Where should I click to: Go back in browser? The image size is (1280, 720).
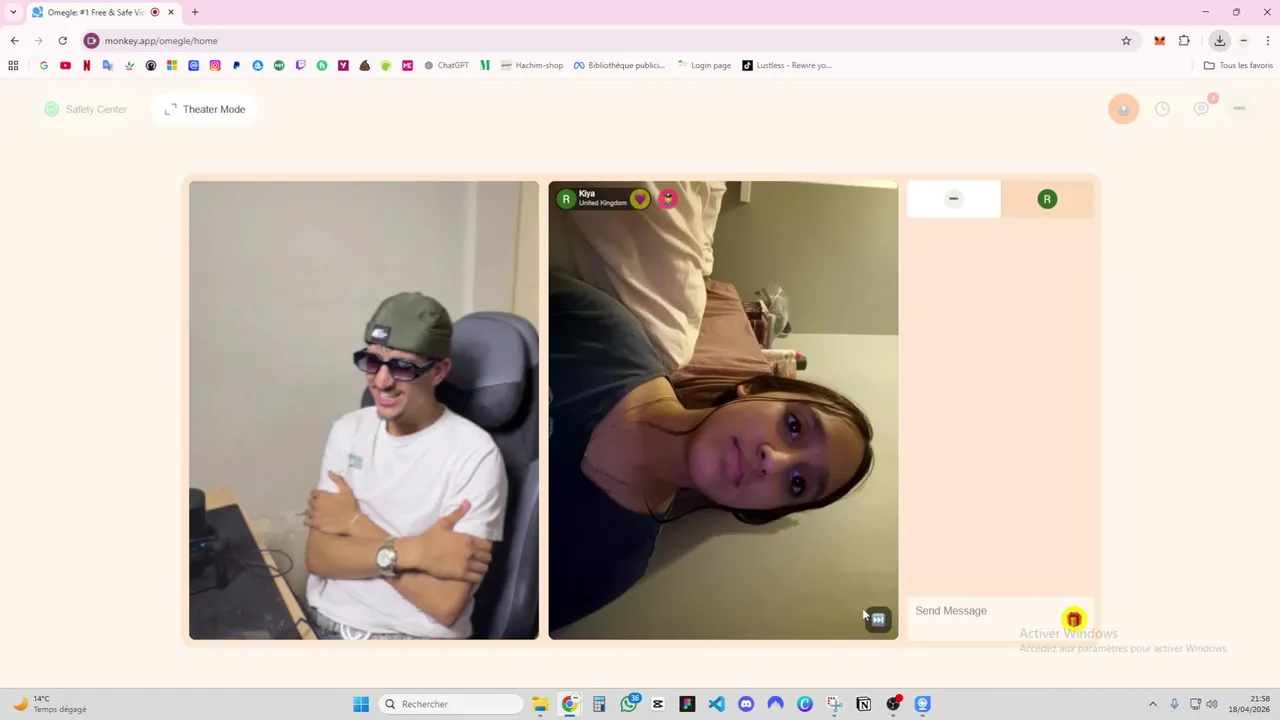tap(14, 41)
